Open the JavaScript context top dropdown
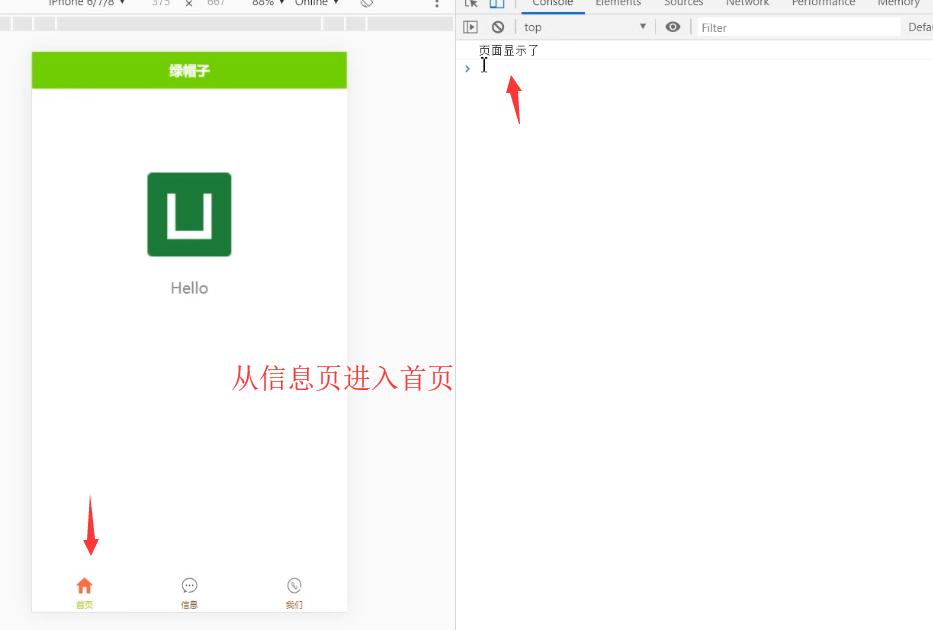933x630 pixels. 580,26
